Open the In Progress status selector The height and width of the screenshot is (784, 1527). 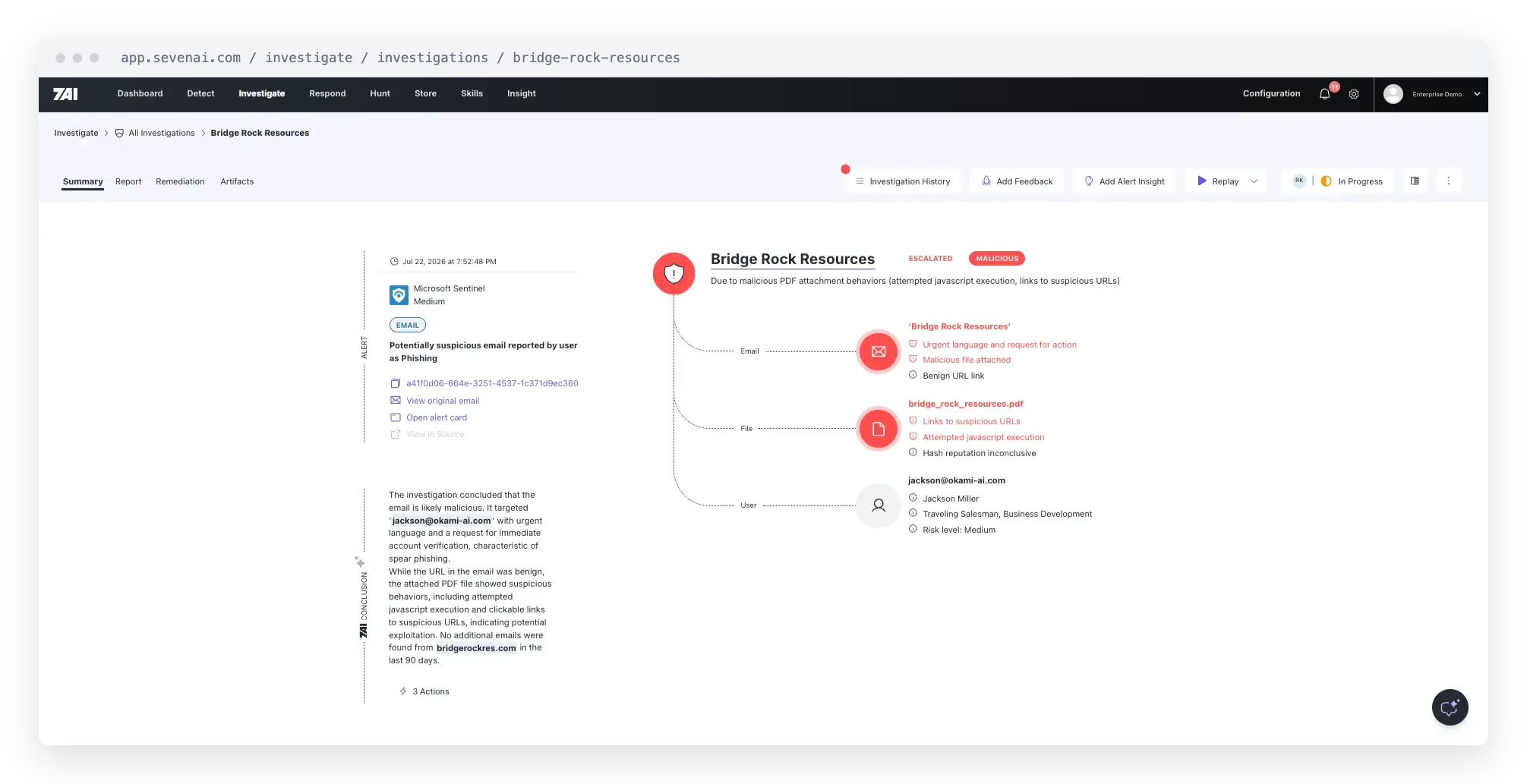pos(1352,181)
